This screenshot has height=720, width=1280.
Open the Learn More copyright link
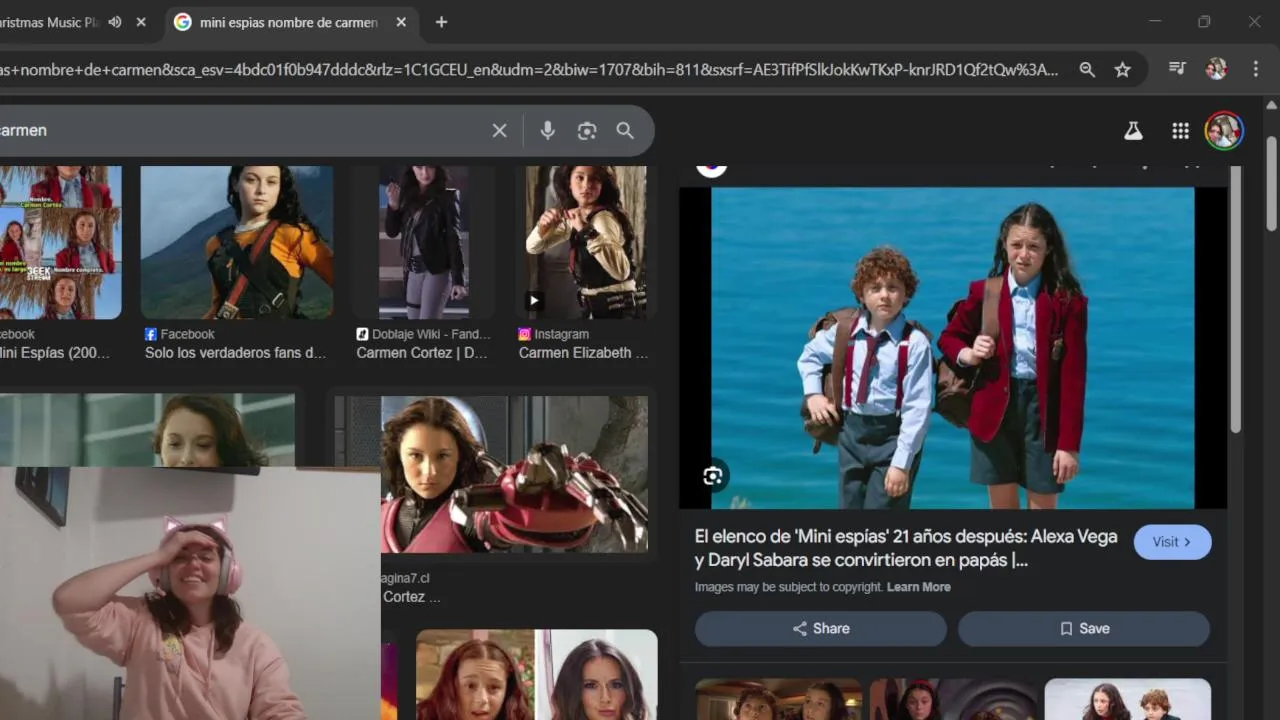(x=918, y=587)
